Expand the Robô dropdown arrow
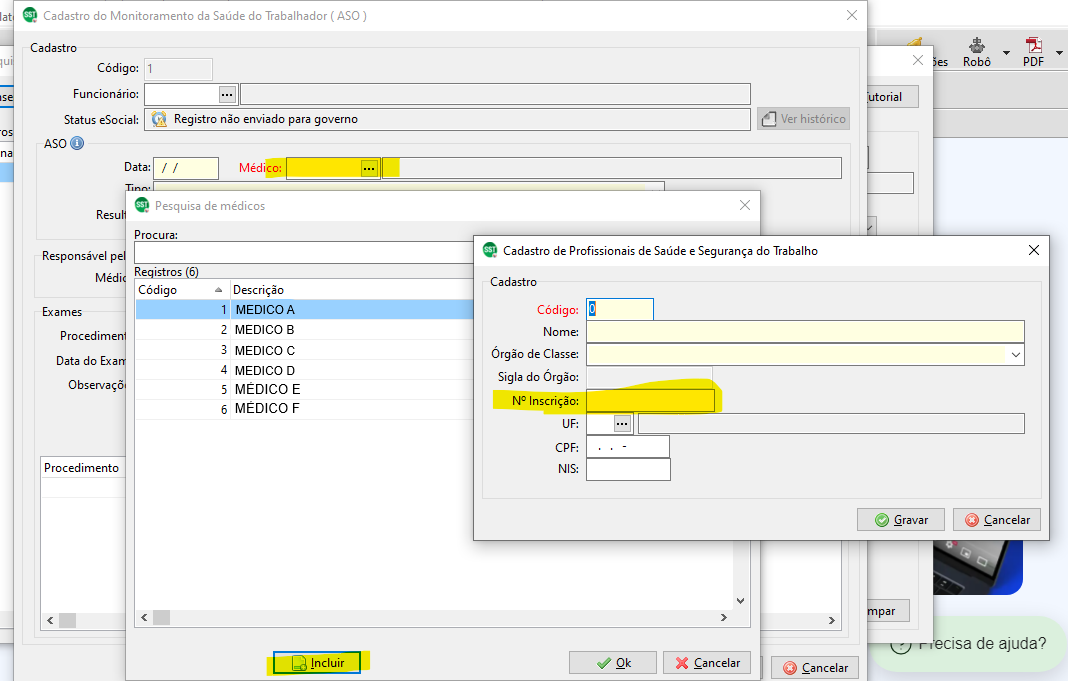This screenshot has width=1068, height=681. (1006, 52)
